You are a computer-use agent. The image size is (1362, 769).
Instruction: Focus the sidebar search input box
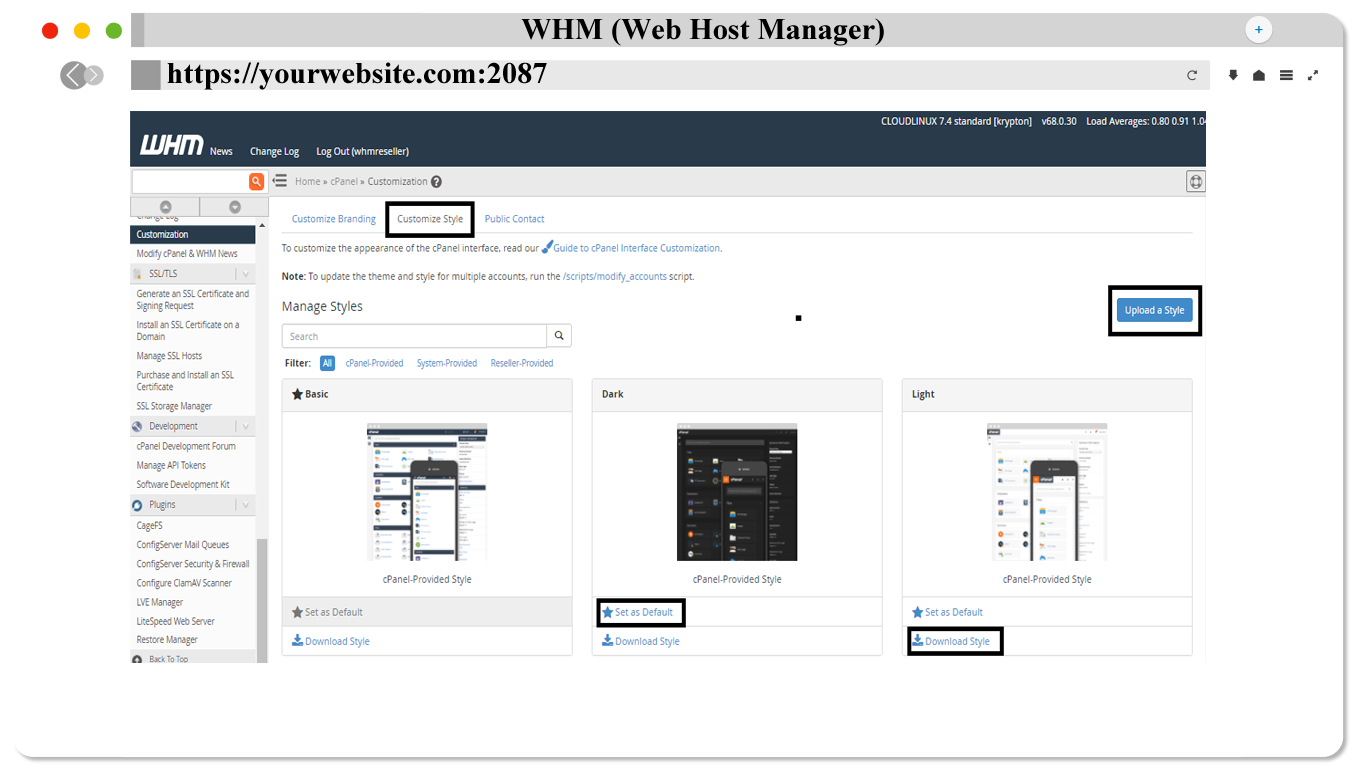190,181
